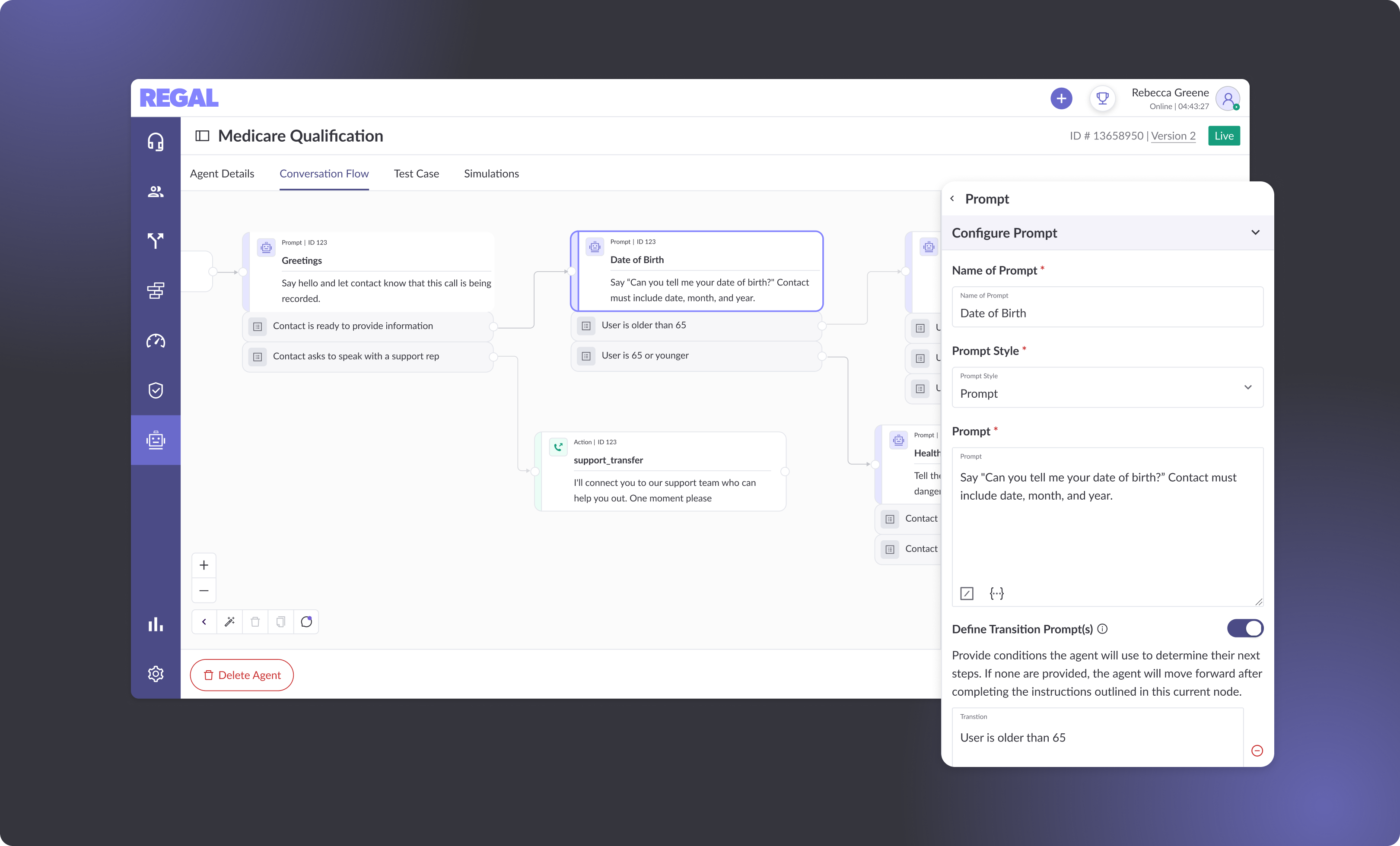Click the 'User is 65 or younger' row
This screenshot has height=846, width=1400.
coord(697,356)
